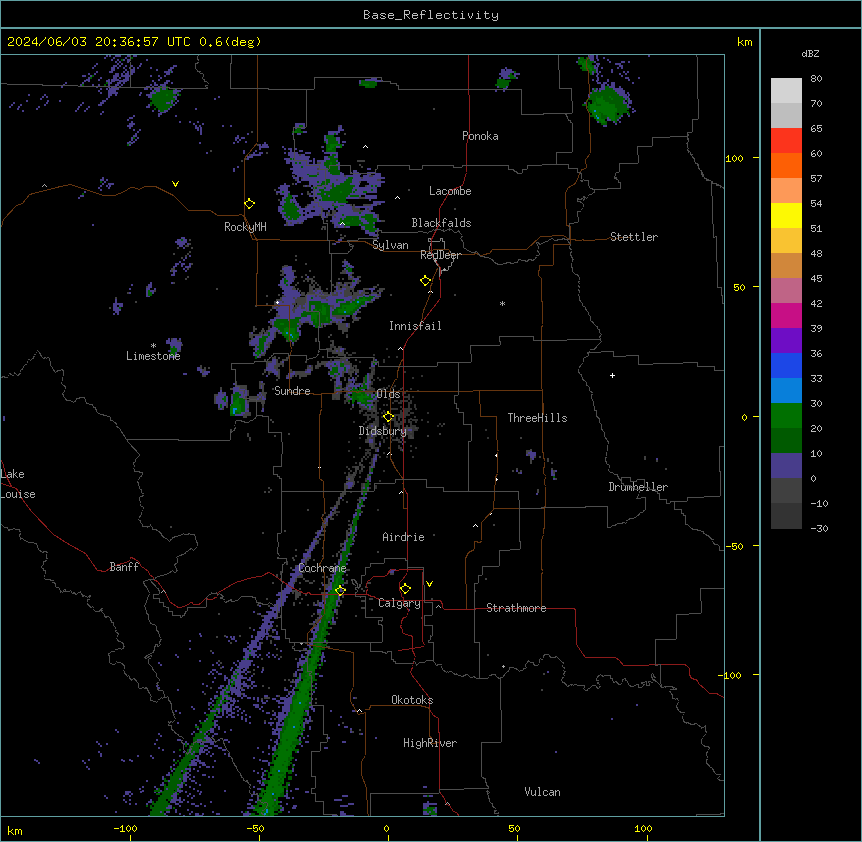The height and width of the screenshot is (842, 862).
Task: Select the yellow diamond marker below Cochrane
Action: [x=340, y=591]
